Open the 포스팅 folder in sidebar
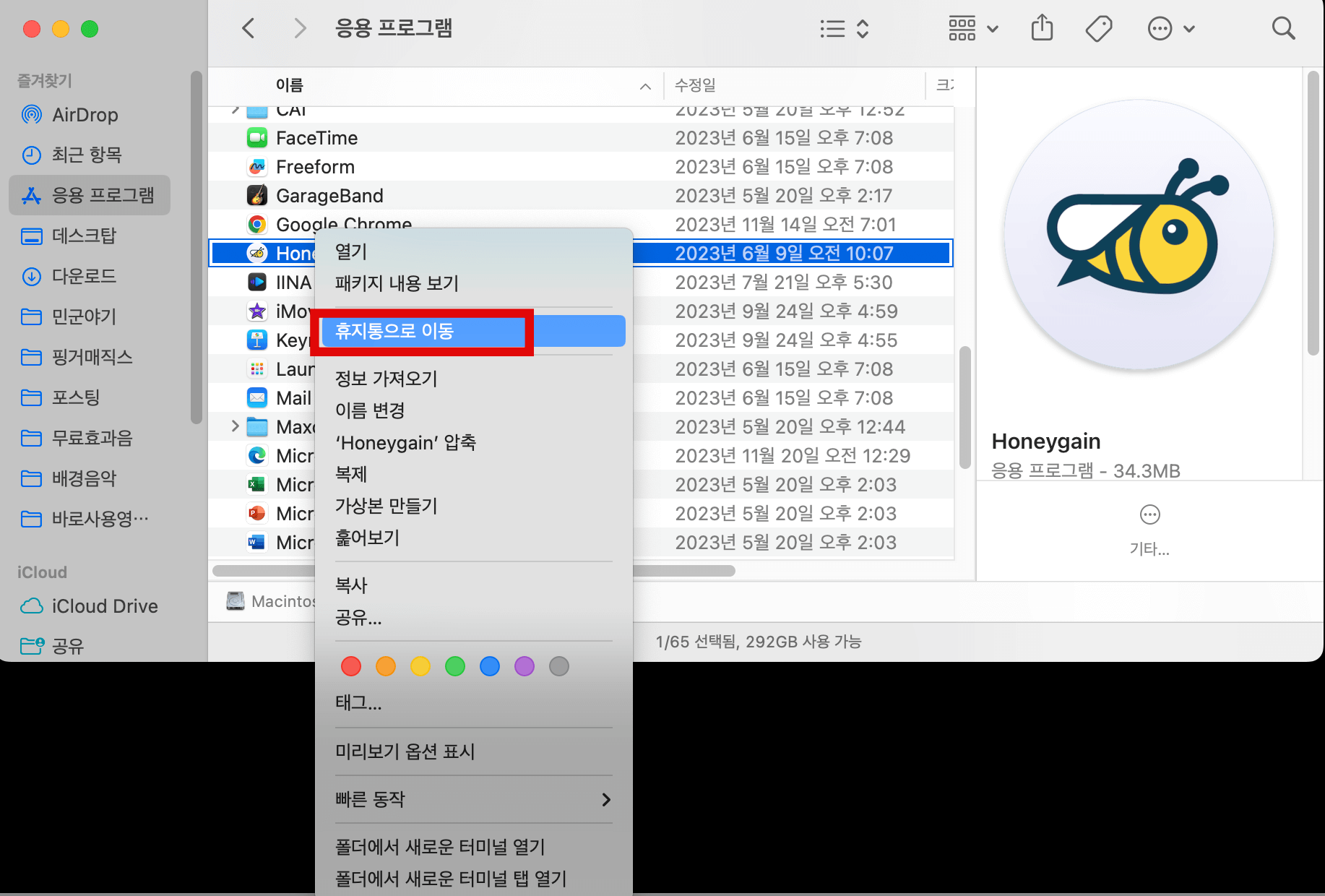This screenshot has height=896, width=1325. (90, 397)
